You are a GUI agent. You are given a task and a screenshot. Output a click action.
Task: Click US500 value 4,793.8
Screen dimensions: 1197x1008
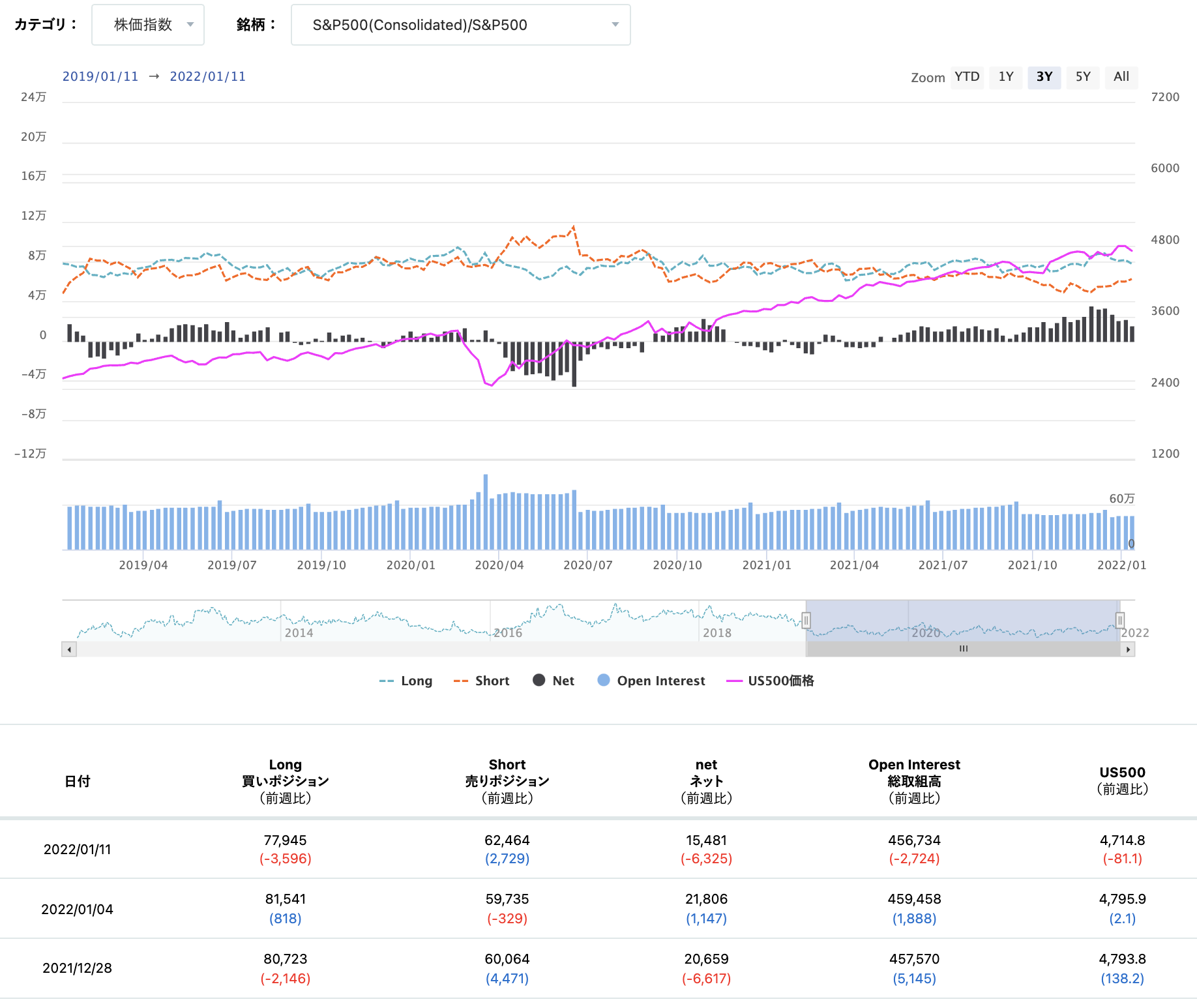click(1123, 959)
